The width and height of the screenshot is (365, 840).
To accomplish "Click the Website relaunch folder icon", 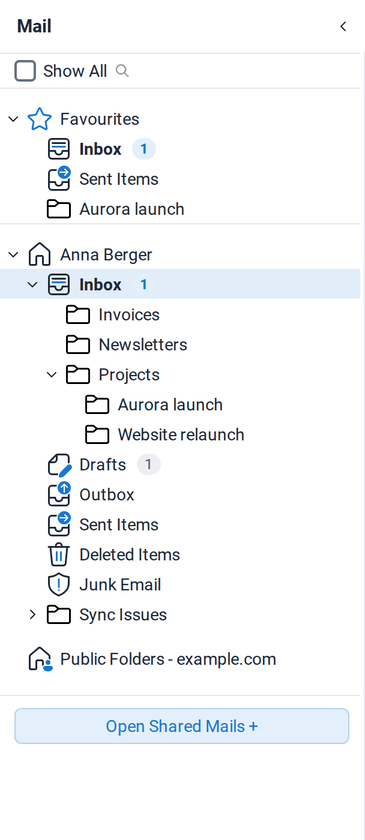I will [x=98, y=434].
